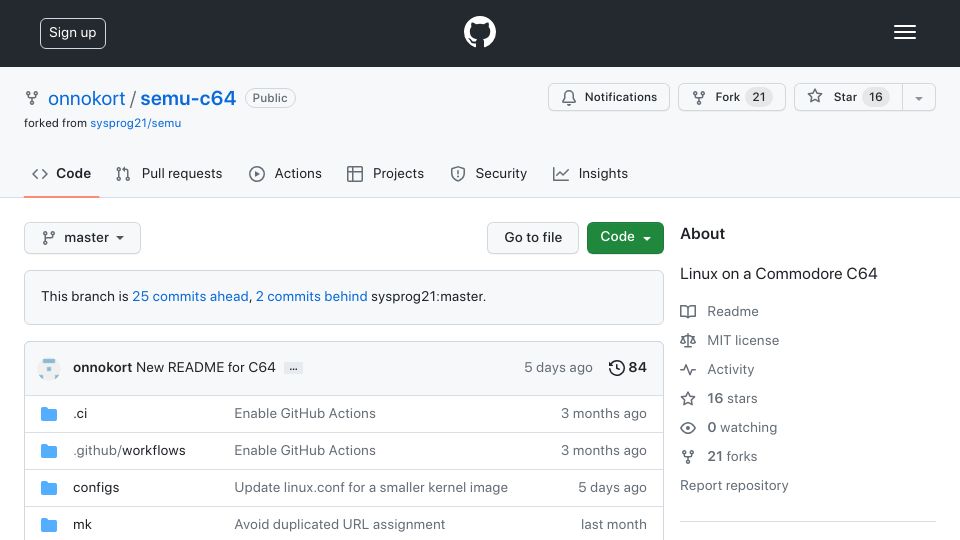Screen dimensions: 960x540
Task: Go to the sysprog21/semu parent repository
Action: pyautogui.click(x=135, y=123)
